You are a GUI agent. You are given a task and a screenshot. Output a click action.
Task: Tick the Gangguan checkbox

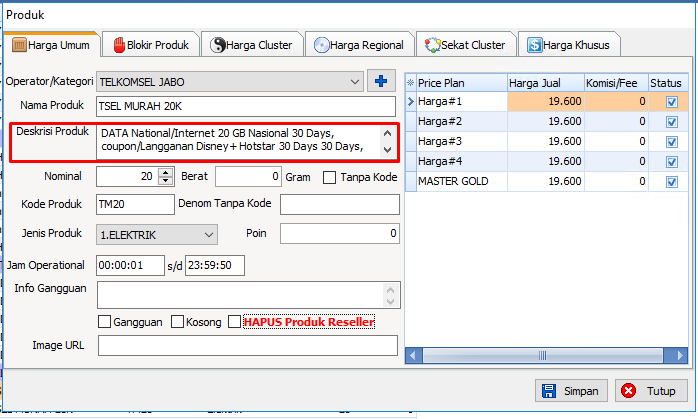click(x=105, y=322)
